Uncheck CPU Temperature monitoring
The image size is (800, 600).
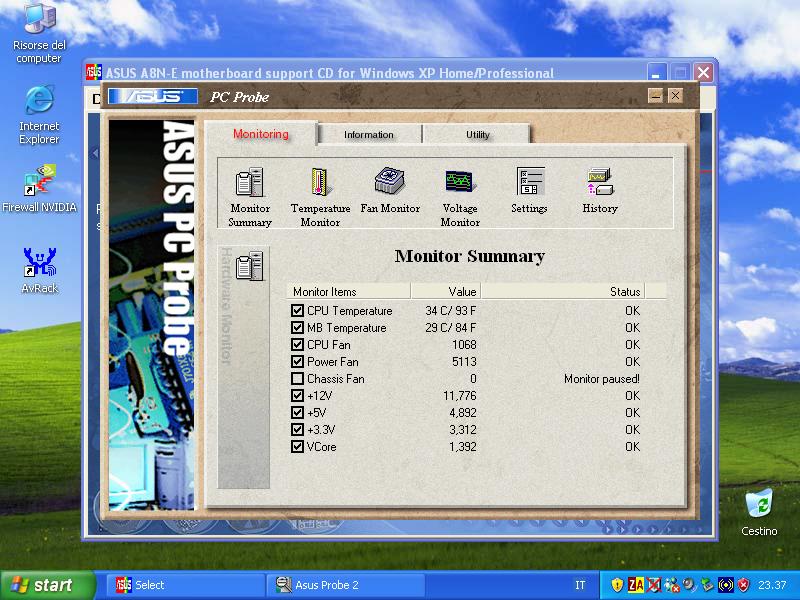[x=297, y=311]
